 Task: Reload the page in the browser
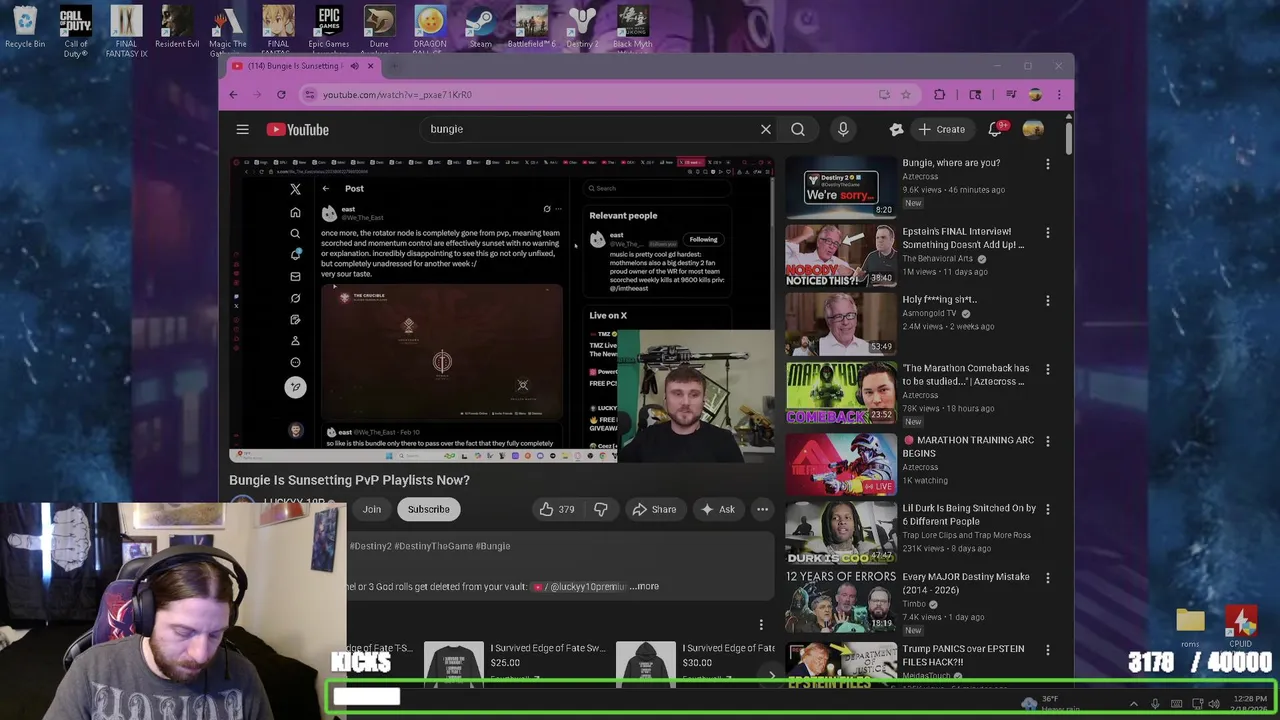click(x=281, y=94)
